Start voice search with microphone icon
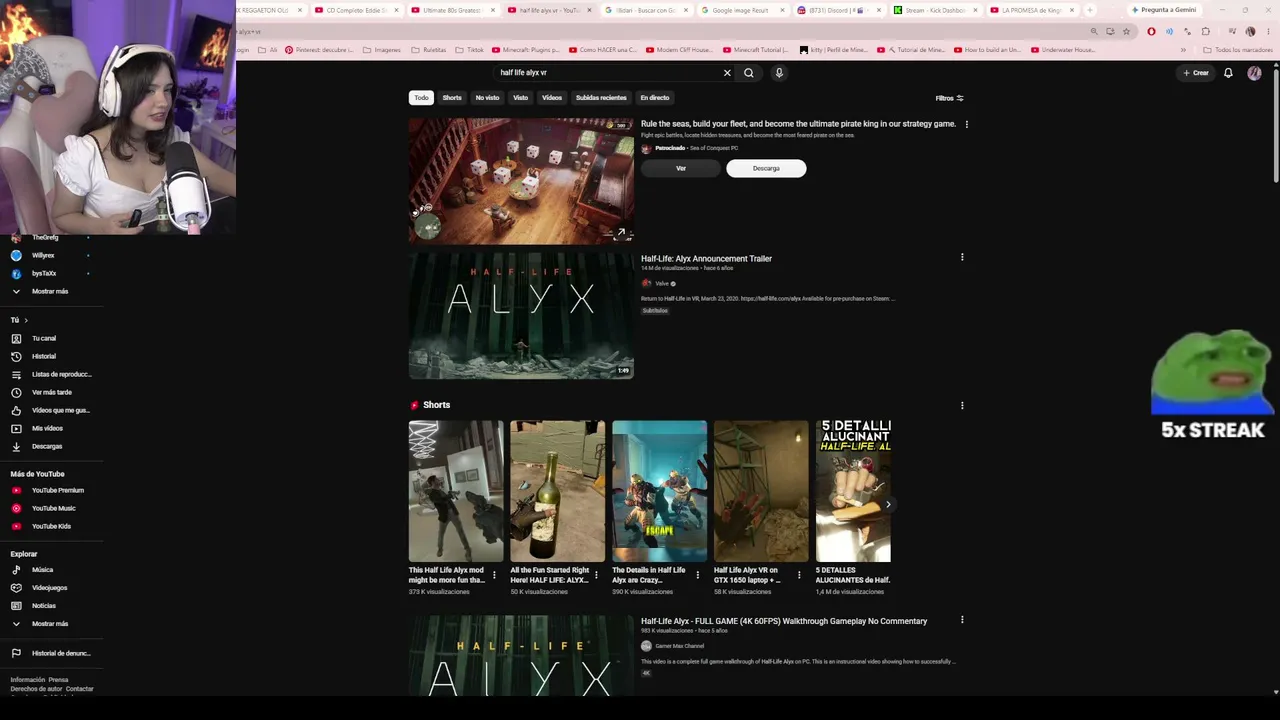 tap(779, 73)
